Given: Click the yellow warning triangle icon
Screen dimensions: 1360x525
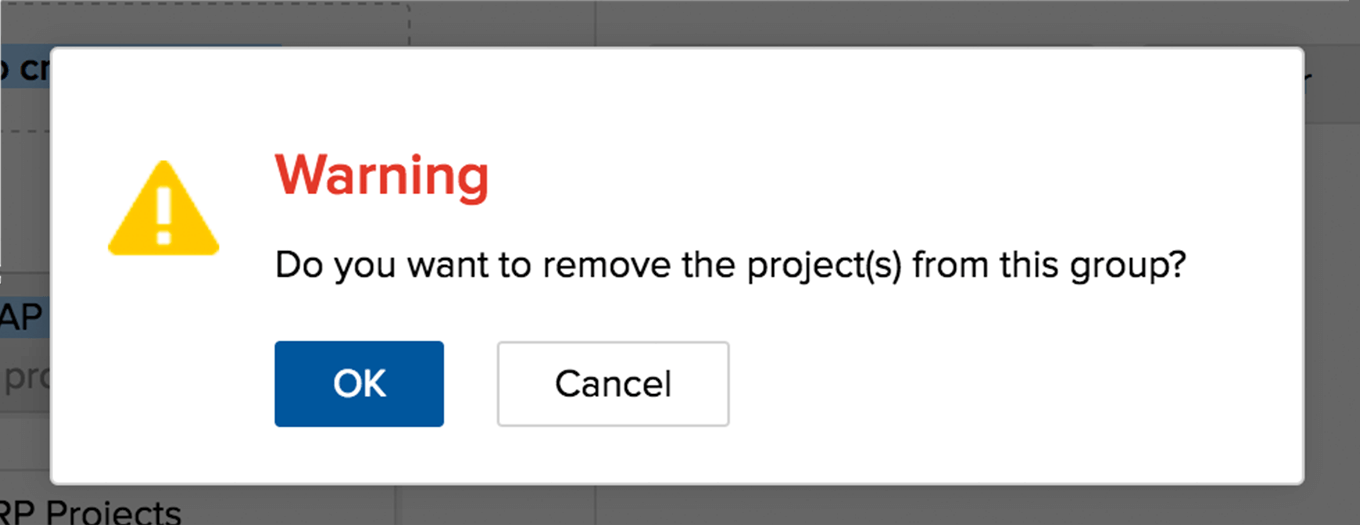Looking at the screenshot, I should (163, 208).
